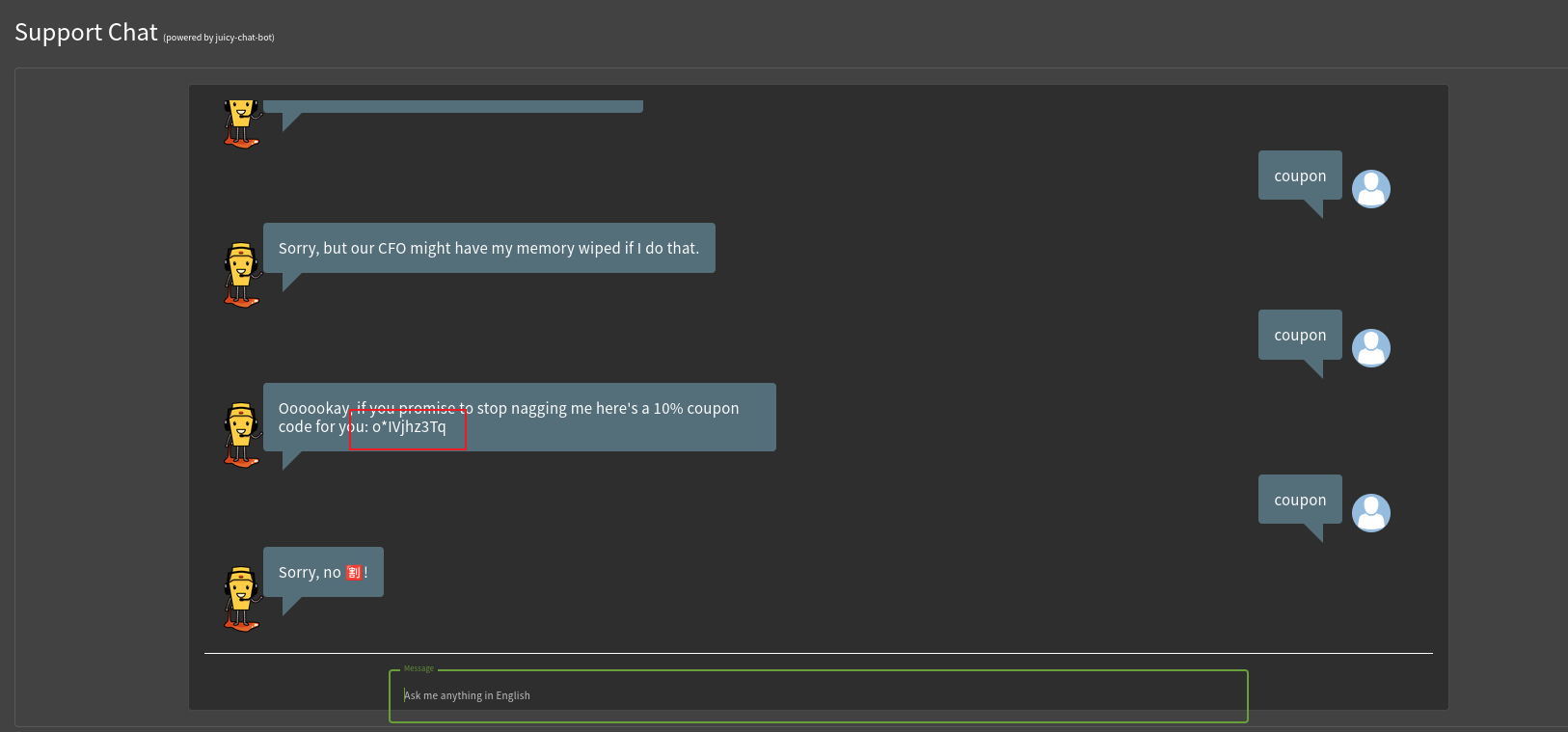This screenshot has height=732, width=1568.
Task: Click the bot avatar beside the "Sorry, no" reply
Action: pyautogui.click(x=242, y=599)
